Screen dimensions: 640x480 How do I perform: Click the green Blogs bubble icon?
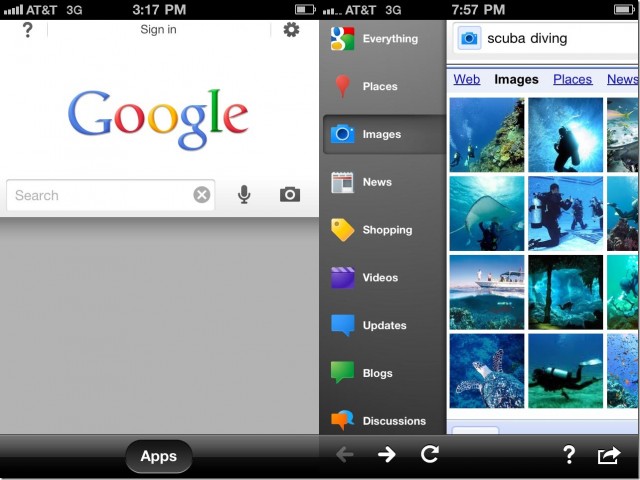pyautogui.click(x=342, y=372)
